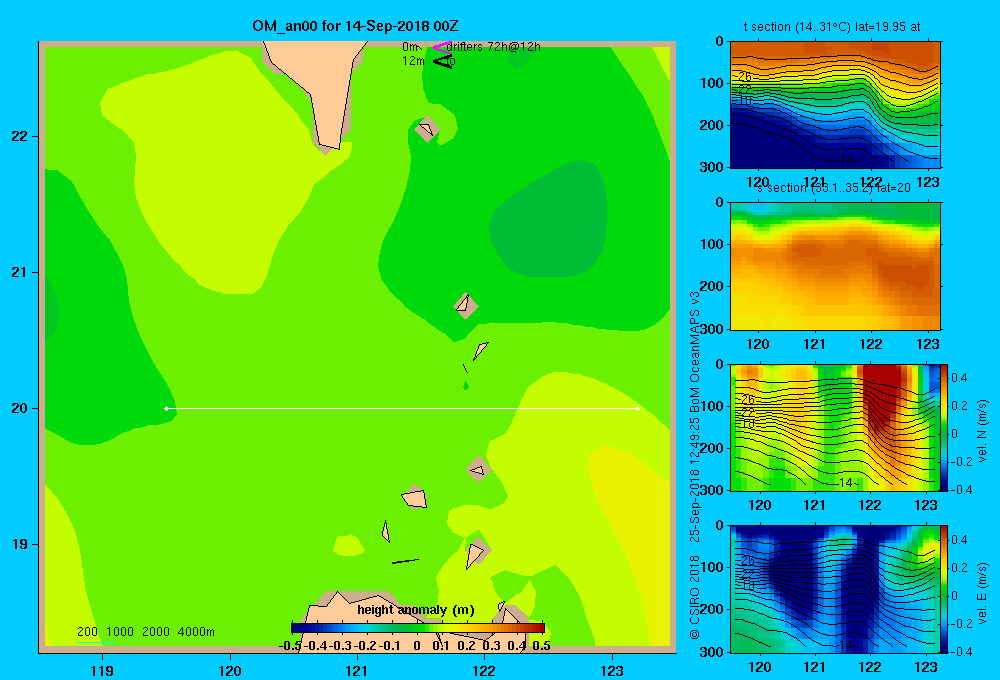
Task: Click the 's section (33.1..35.2) lat=20' heading
Action: (x=834, y=188)
